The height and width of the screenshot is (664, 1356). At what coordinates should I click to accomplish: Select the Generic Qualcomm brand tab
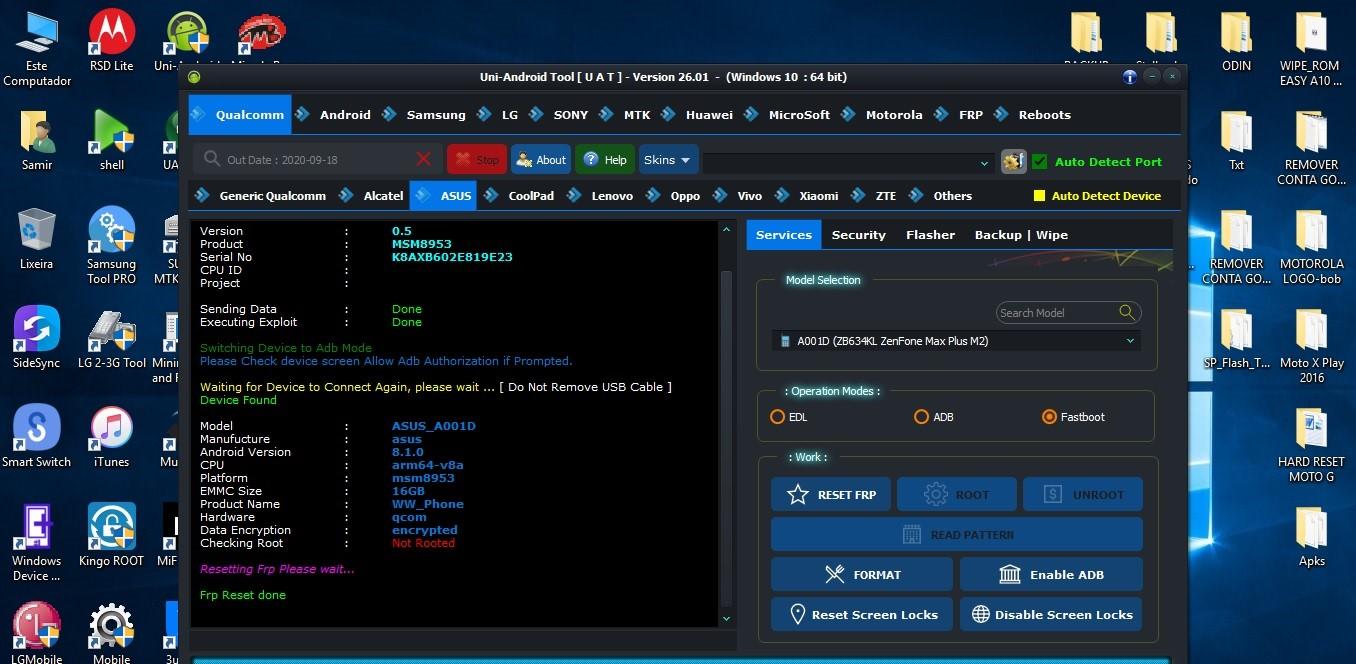tap(272, 196)
